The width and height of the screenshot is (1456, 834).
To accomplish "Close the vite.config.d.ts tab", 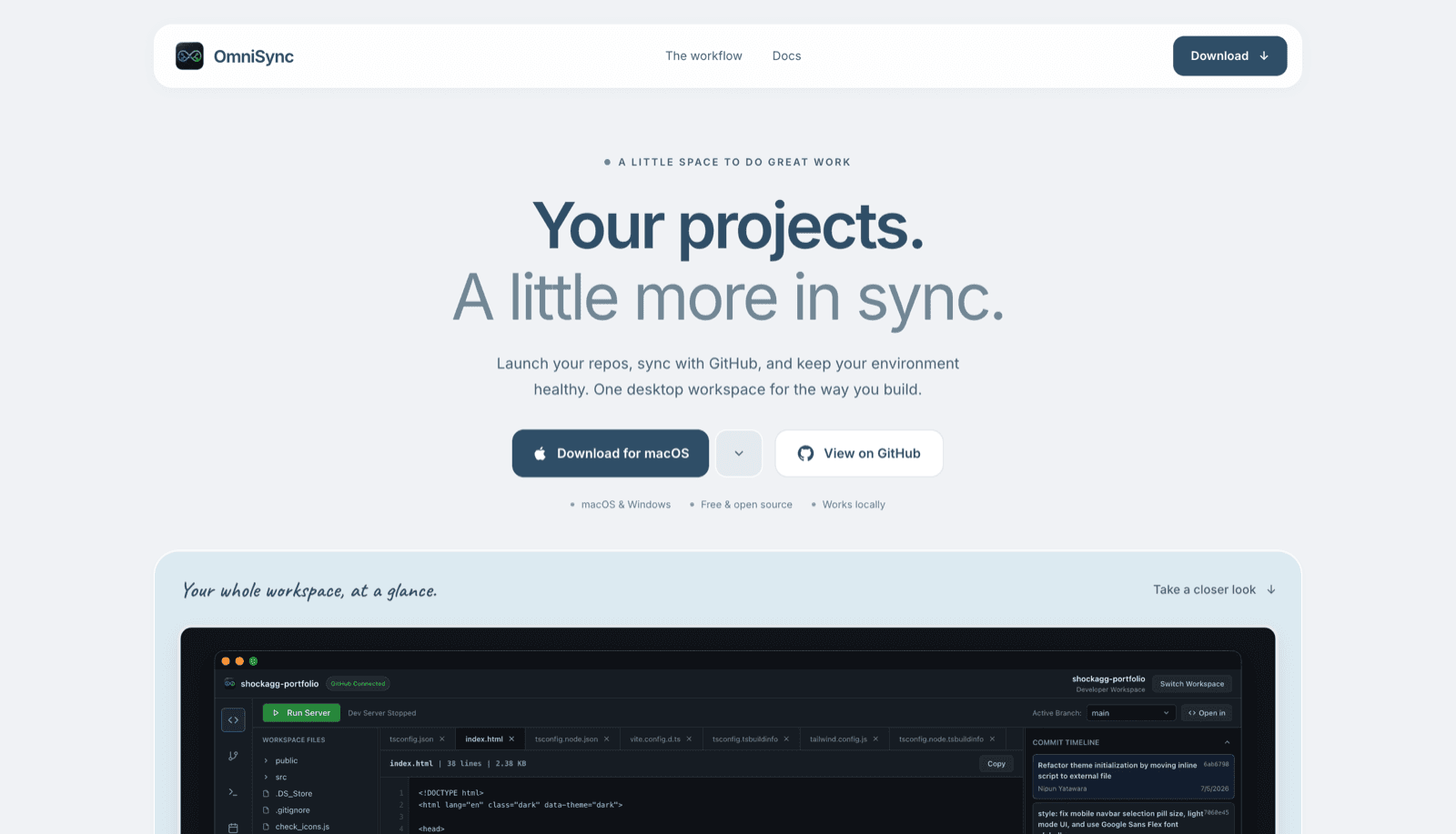I will pyautogui.click(x=689, y=739).
